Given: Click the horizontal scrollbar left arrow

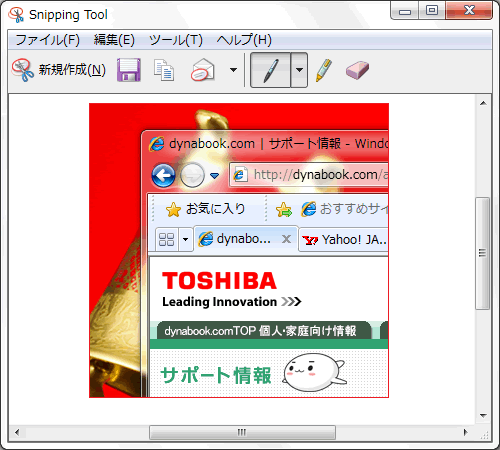Looking at the screenshot, I should [17, 432].
